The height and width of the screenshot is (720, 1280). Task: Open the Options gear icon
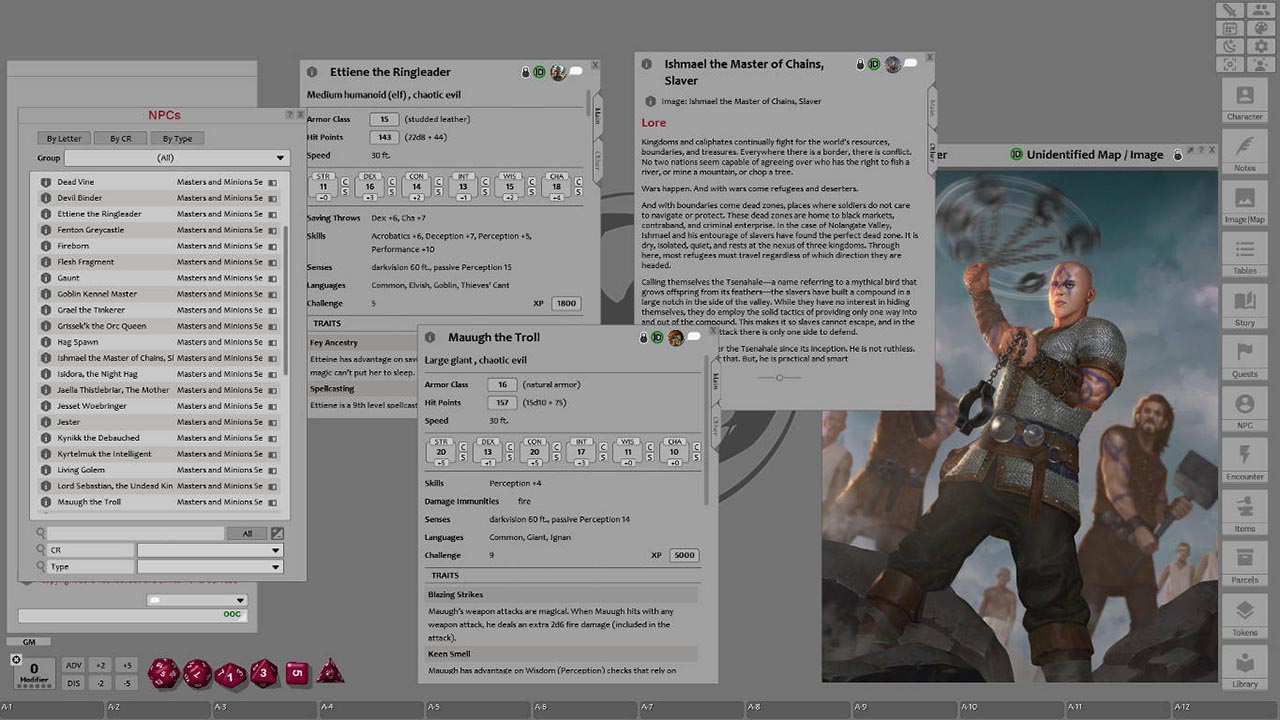[1261, 46]
